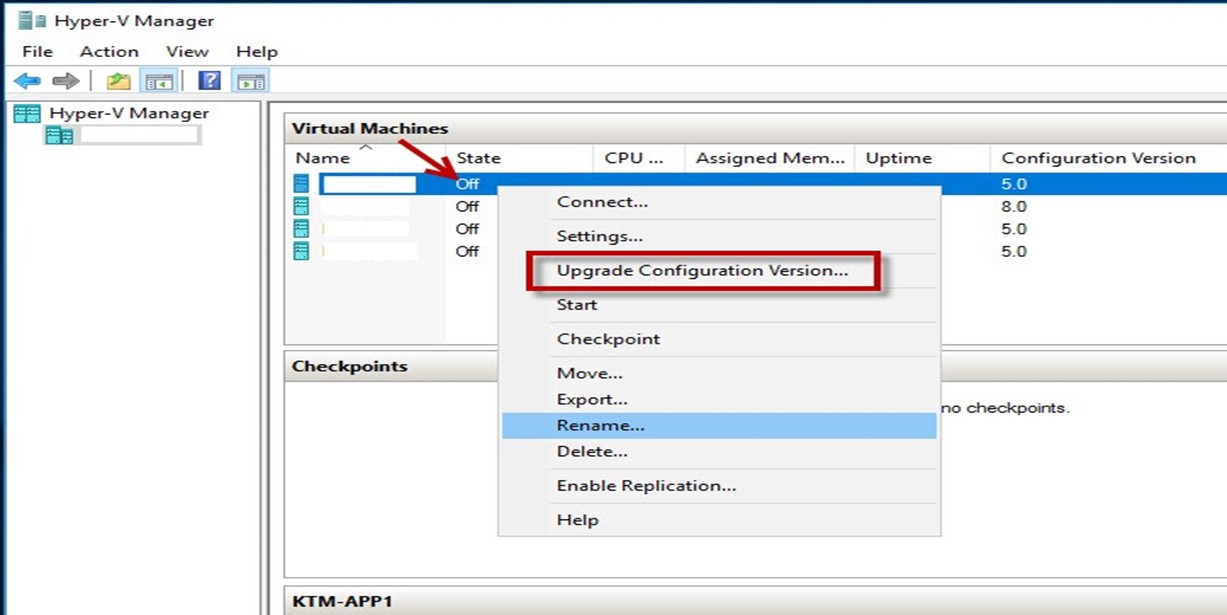Click the Back arrow toolbar icon
The height and width of the screenshot is (615, 1227).
pos(27,81)
